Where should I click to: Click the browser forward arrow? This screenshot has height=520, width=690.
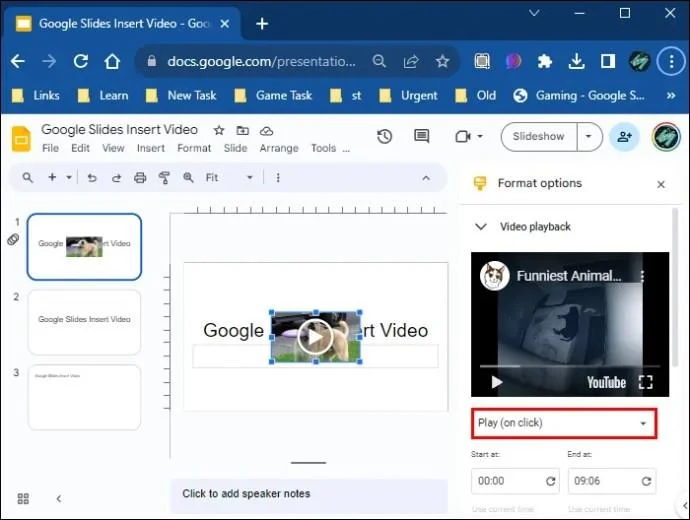coord(49,61)
